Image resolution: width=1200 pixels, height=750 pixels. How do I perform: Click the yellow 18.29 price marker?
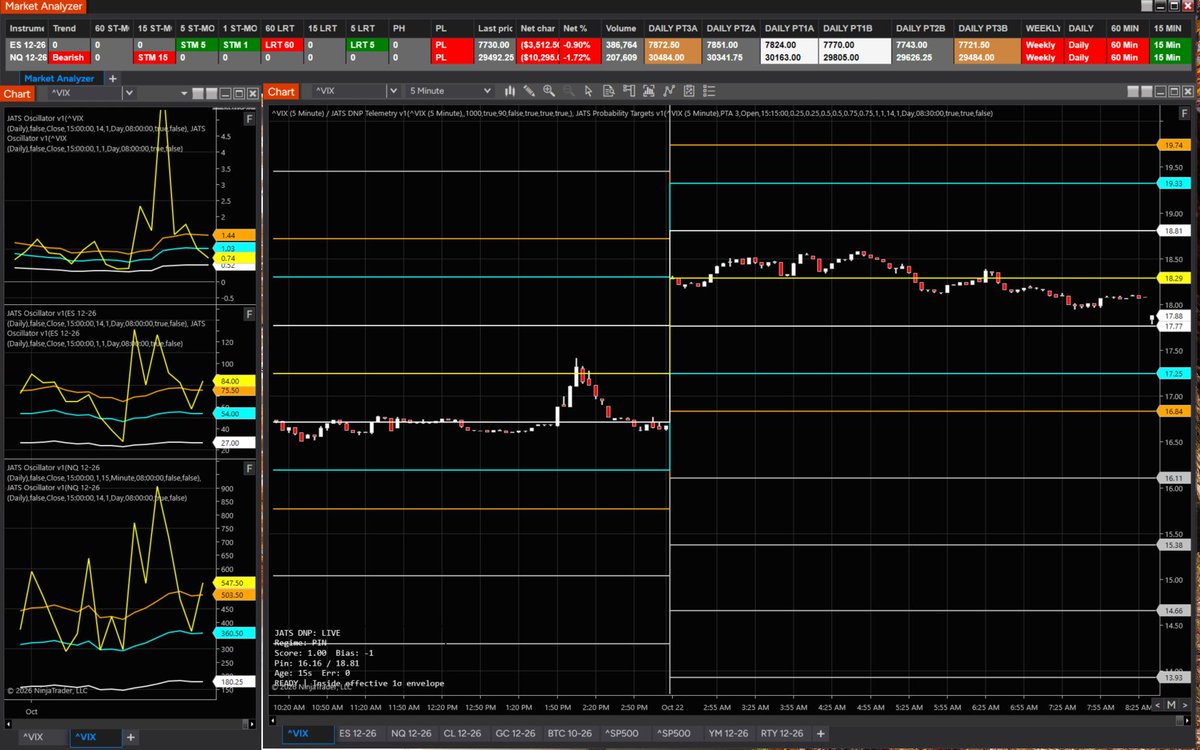point(1173,278)
